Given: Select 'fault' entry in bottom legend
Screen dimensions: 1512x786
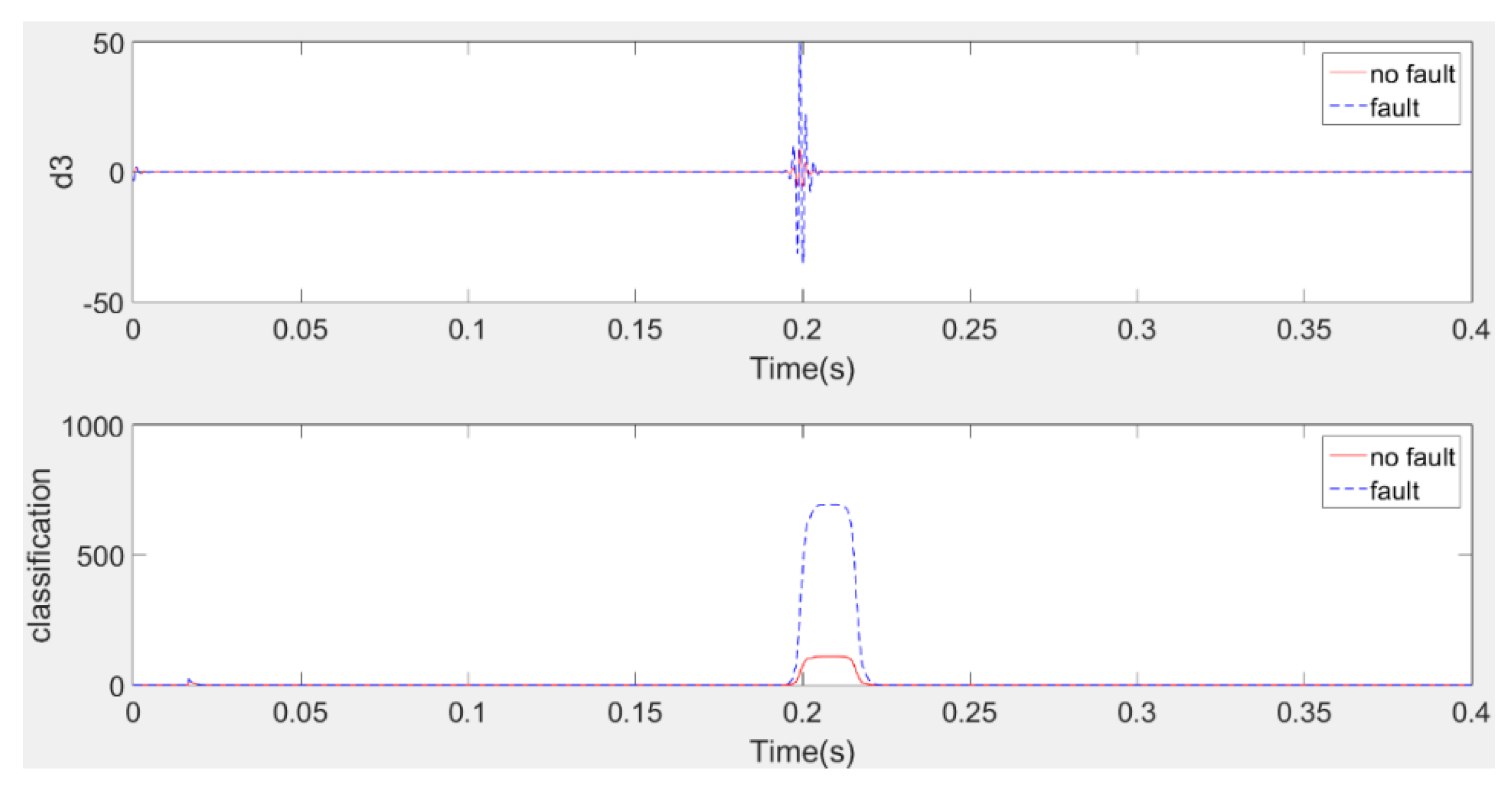Looking at the screenshot, I should pos(1394,490).
